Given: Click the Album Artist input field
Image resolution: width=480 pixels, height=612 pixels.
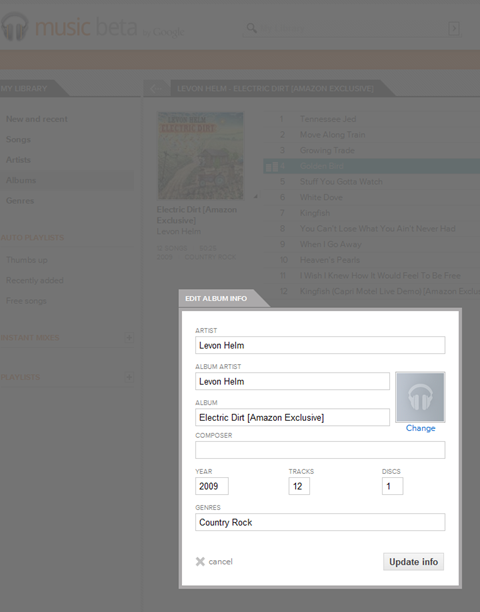Looking at the screenshot, I should (x=292, y=381).
